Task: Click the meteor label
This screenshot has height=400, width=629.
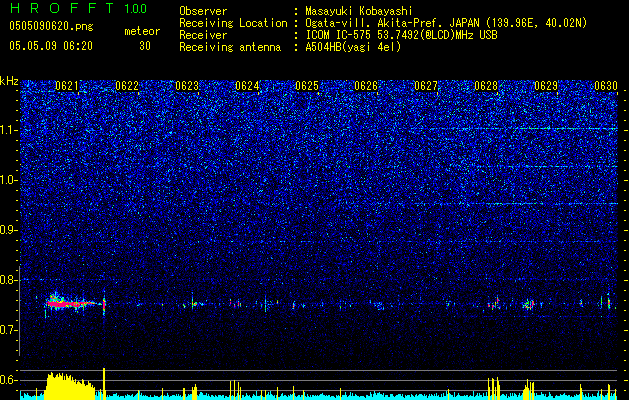Action: pos(142,31)
